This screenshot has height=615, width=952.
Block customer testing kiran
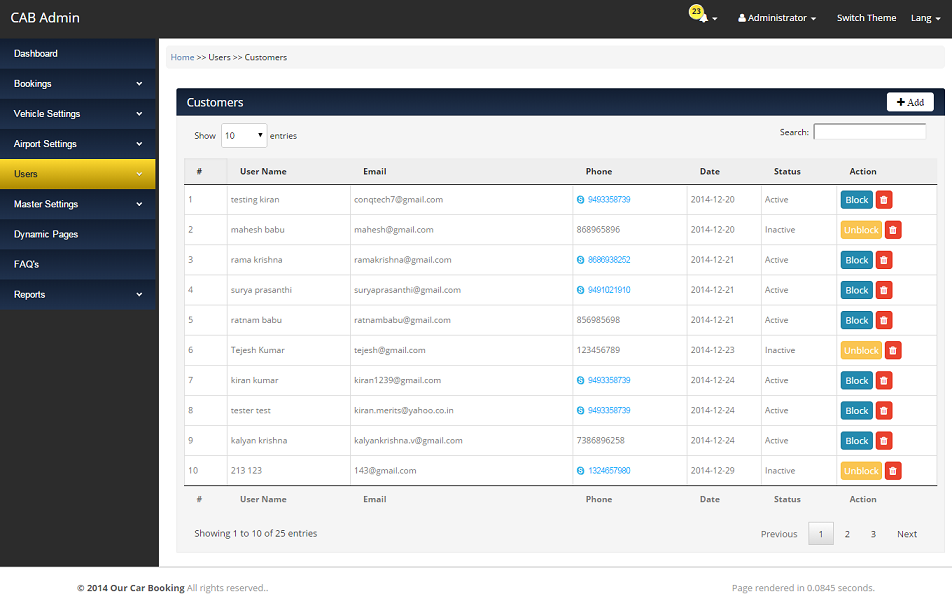coord(857,200)
